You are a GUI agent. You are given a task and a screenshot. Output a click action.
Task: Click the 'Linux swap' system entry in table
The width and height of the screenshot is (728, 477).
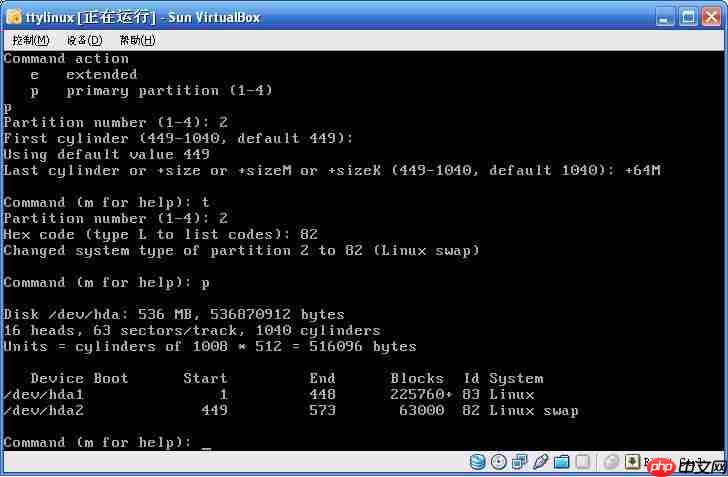(x=534, y=411)
